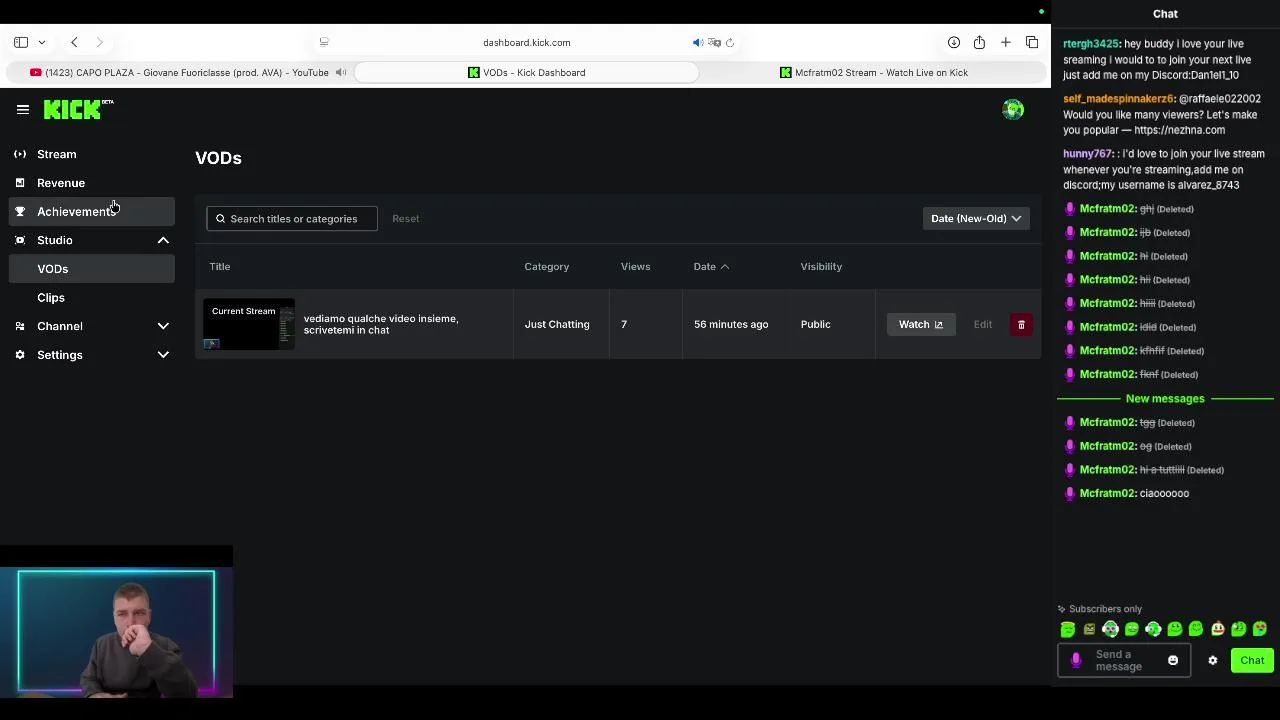This screenshot has width=1280, height=720.
Task: Click the green Chat send button
Action: pos(1252,660)
